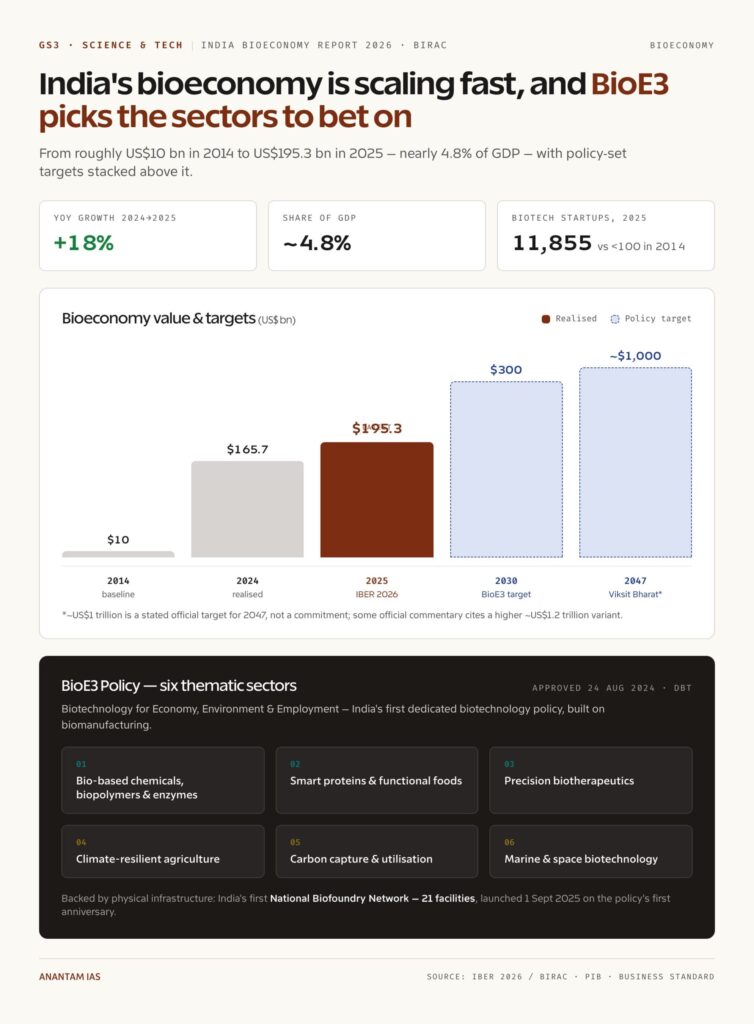Image resolution: width=754 pixels, height=1024 pixels.
Task: Select the 2024 $165.7 gray bar
Action: click(247, 509)
